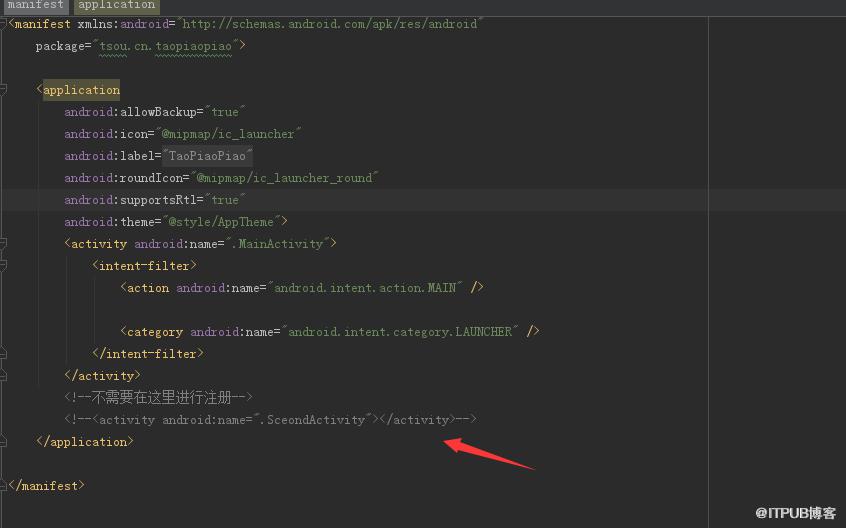Click fold marker beside closing manifest tag

coord(3,485)
